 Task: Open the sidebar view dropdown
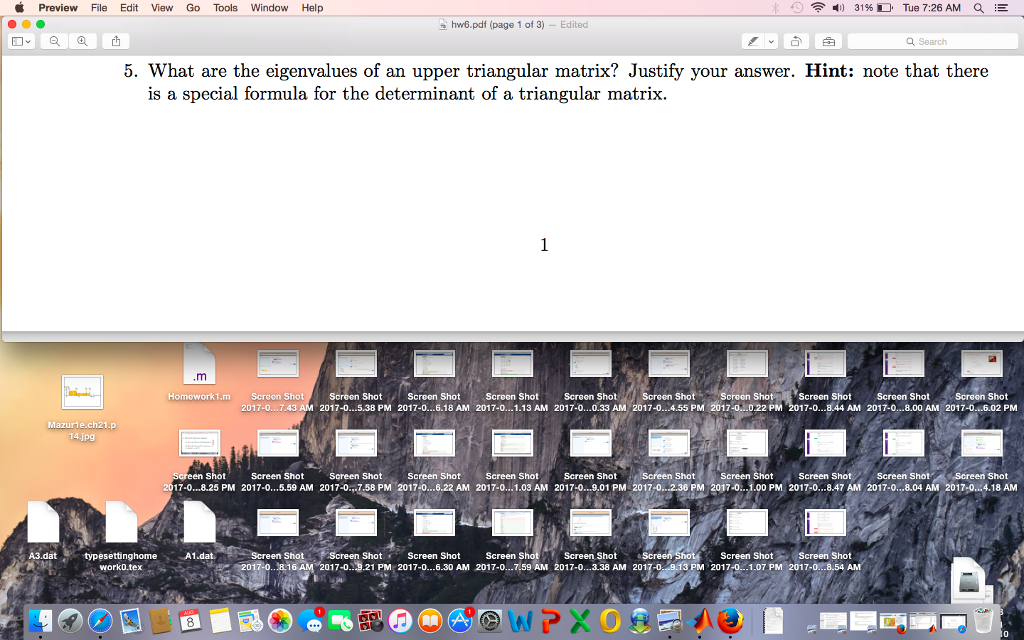(x=21, y=42)
